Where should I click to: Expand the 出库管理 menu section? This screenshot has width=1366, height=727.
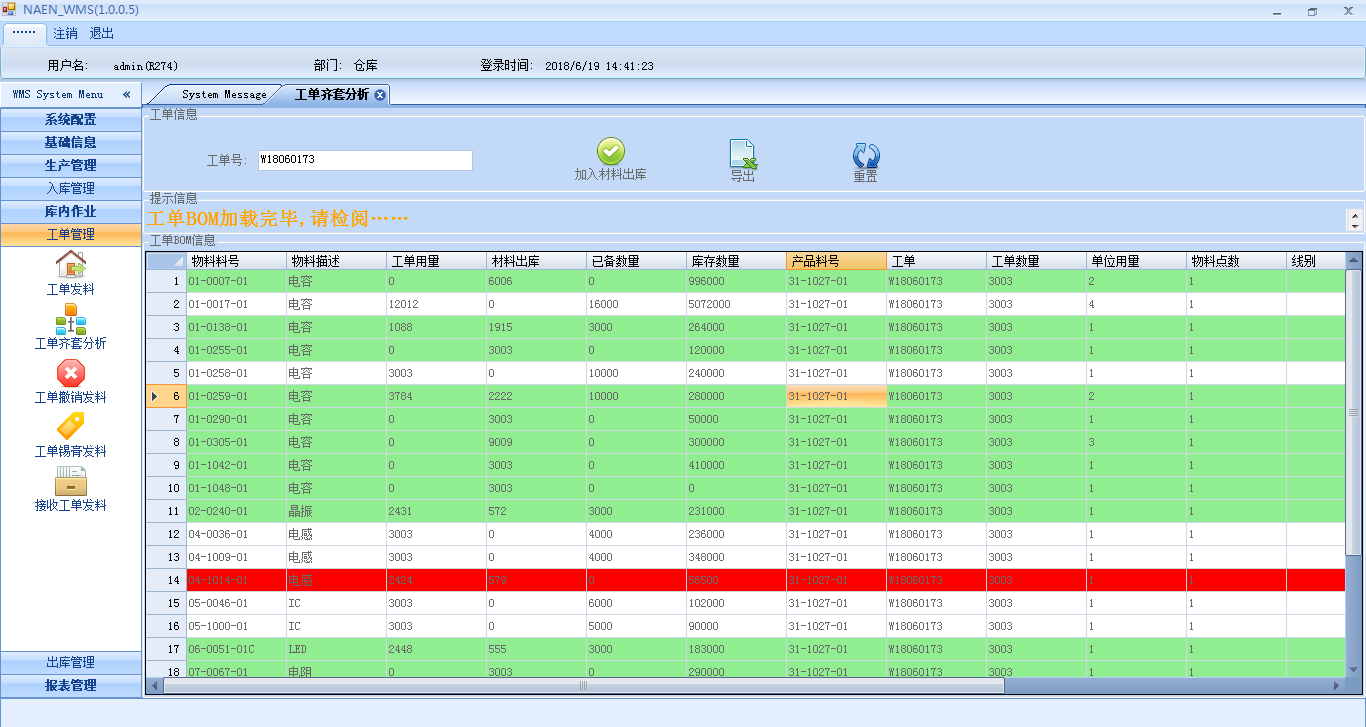(x=71, y=662)
